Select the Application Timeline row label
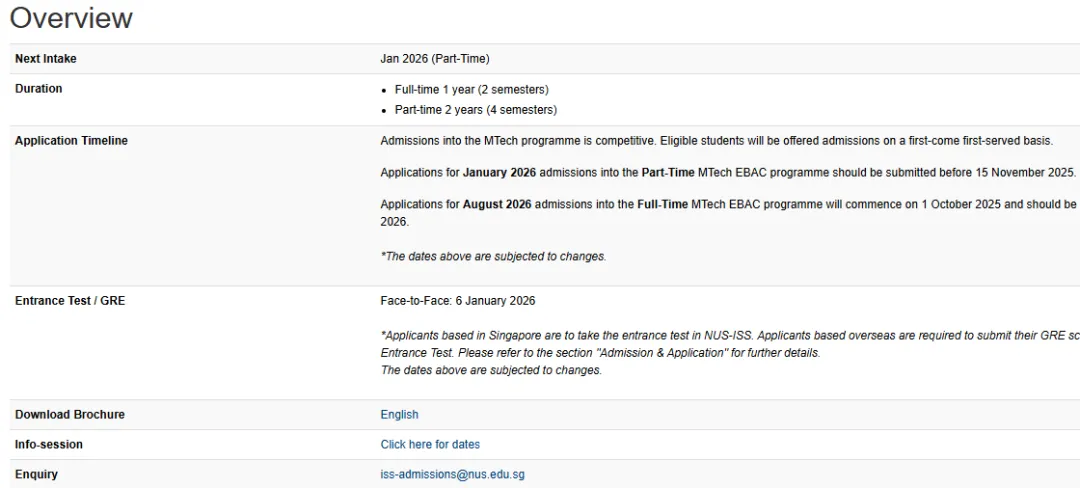The height and width of the screenshot is (488, 1080). pyautogui.click(x=71, y=141)
